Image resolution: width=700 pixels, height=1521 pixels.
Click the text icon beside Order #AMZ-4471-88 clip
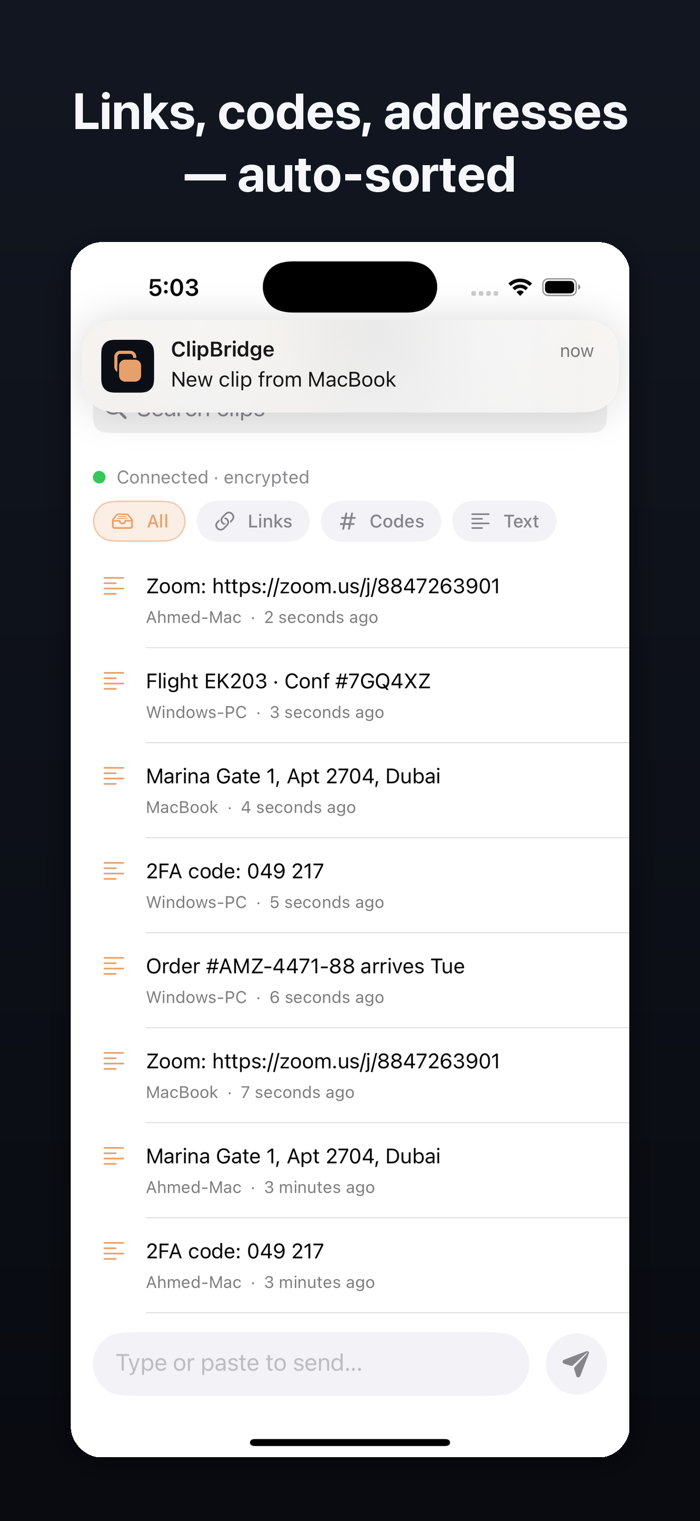114,966
